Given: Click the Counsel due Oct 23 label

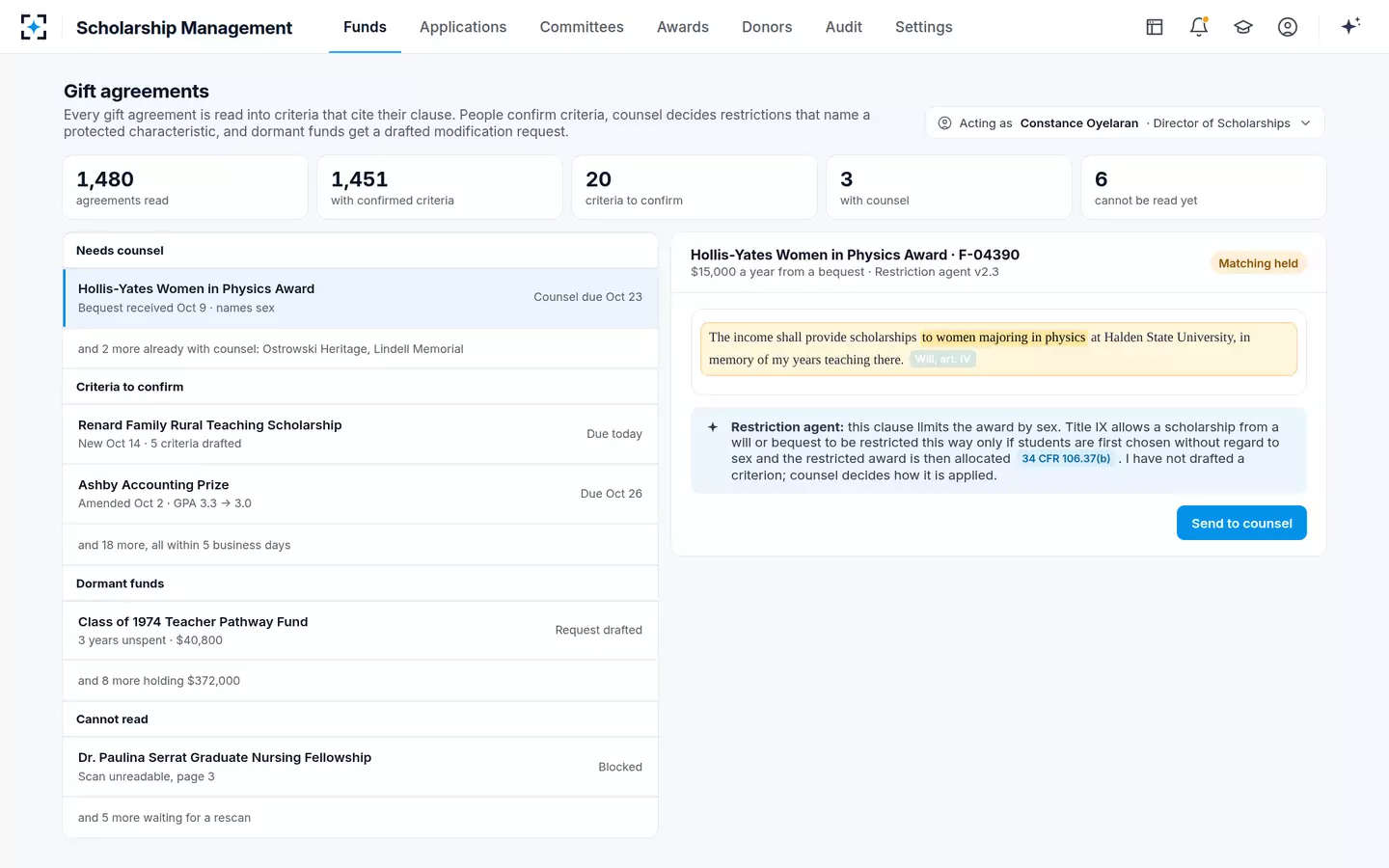Looking at the screenshot, I should coord(587,297).
